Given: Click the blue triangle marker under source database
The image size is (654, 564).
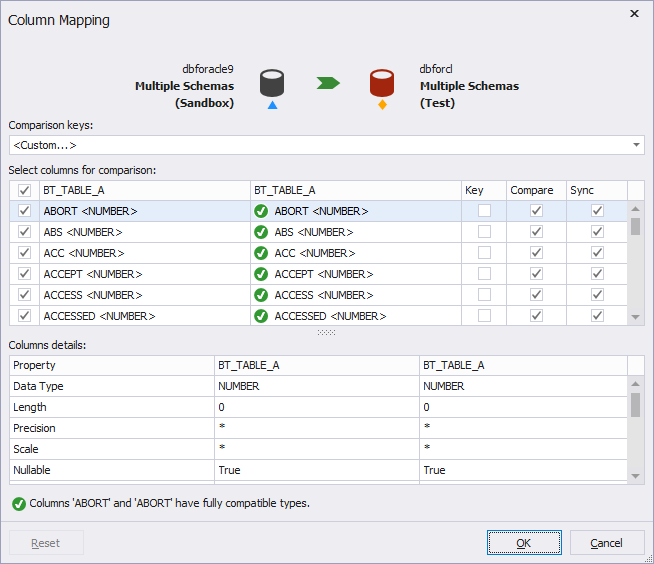Looking at the screenshot, I should pos(272,105).
